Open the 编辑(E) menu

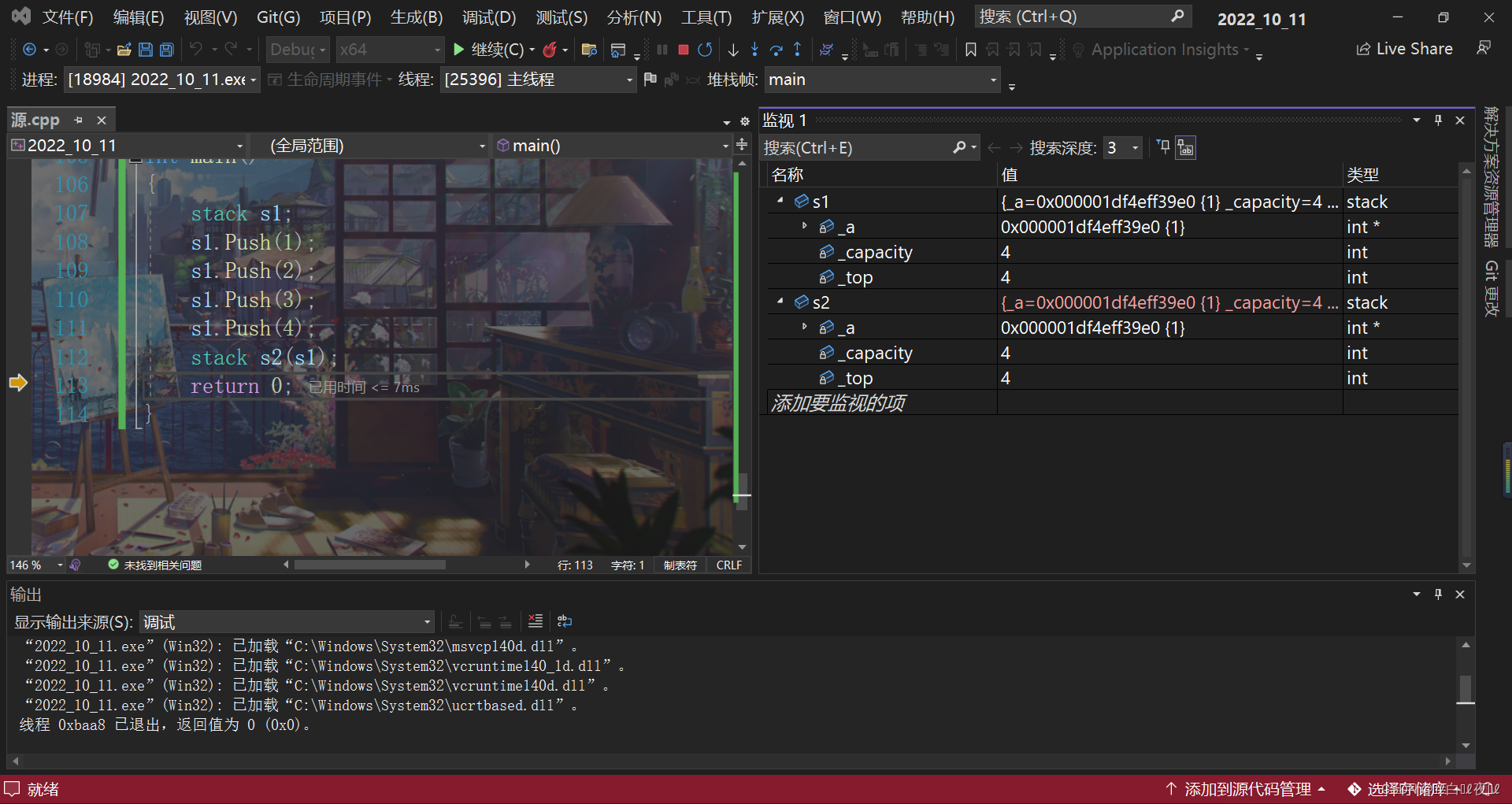click(139, 17)
